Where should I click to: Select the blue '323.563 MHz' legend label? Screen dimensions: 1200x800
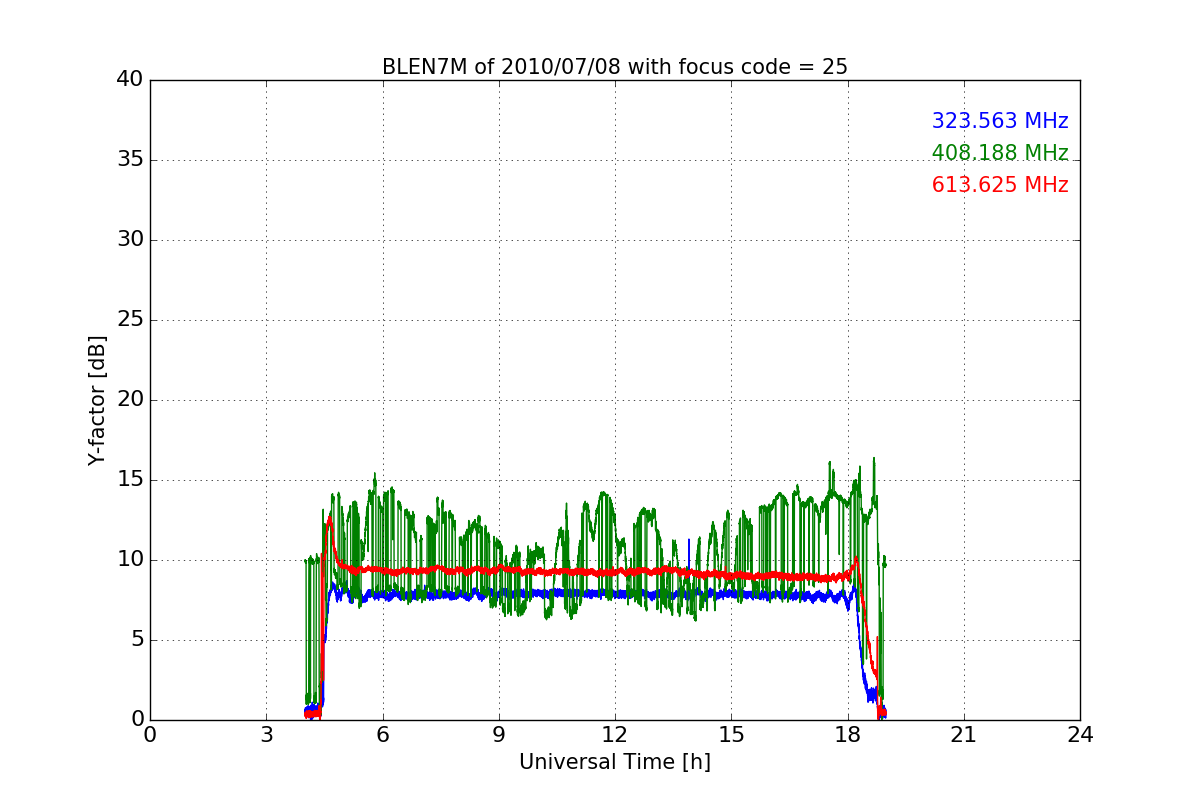[x=1000, y=121]
